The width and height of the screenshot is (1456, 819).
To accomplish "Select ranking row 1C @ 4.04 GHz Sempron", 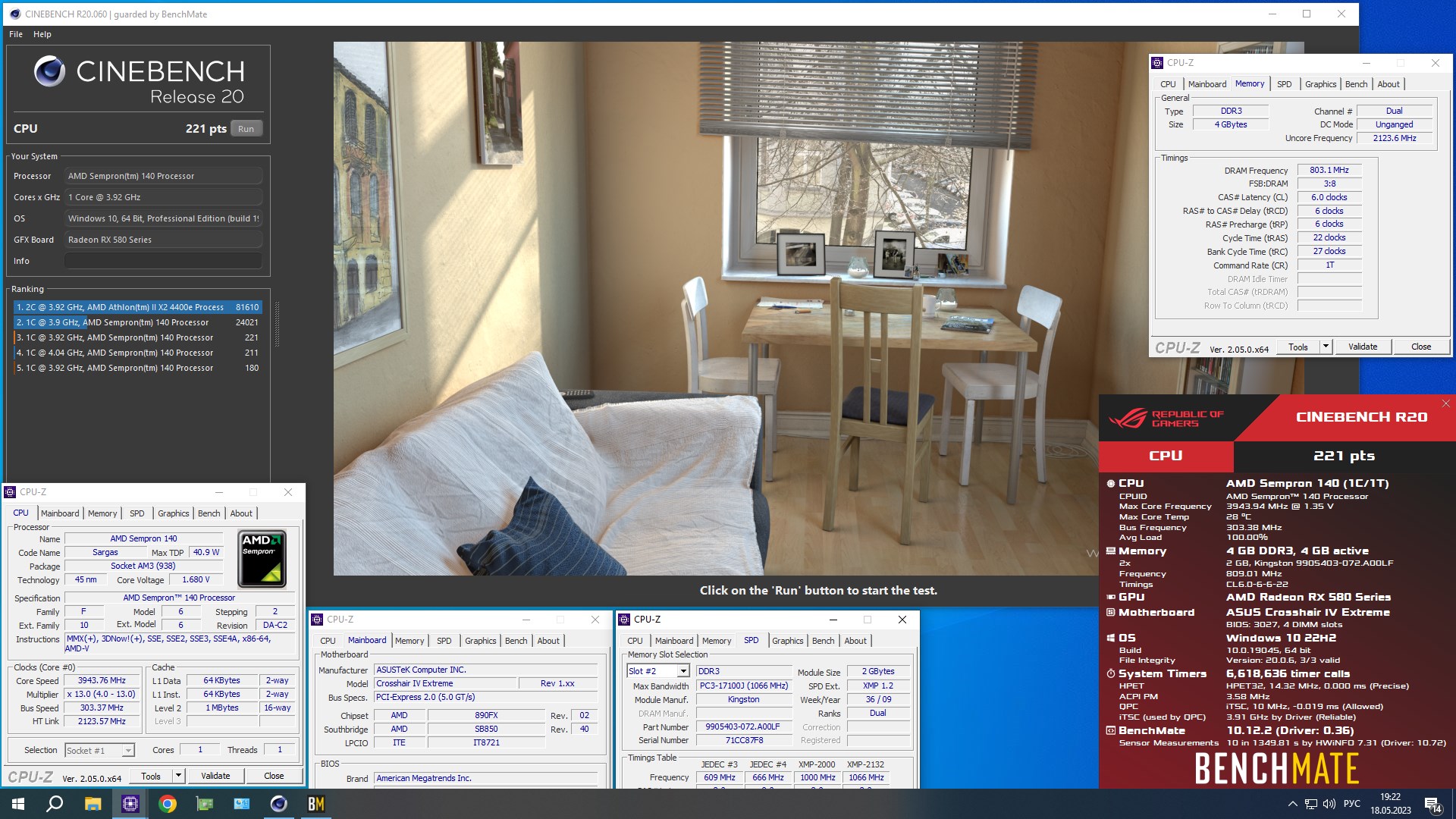I will (x=138, y=353).
